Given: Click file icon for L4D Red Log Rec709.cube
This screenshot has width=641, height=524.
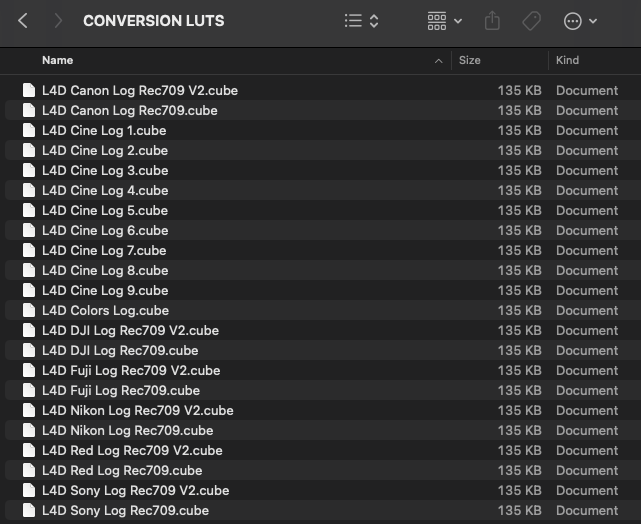Looking at the screenshot, I should click(x=29, y=470).
